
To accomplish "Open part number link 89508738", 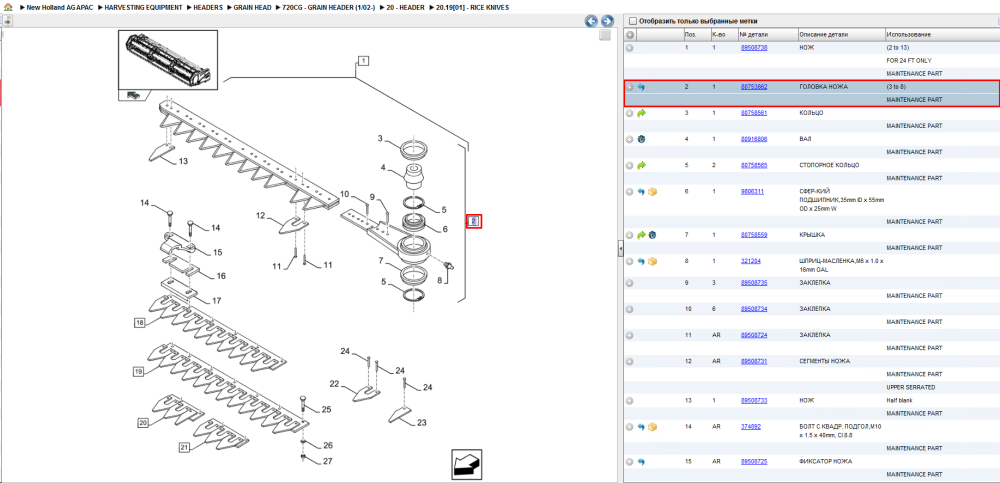I will click(754, 48).
